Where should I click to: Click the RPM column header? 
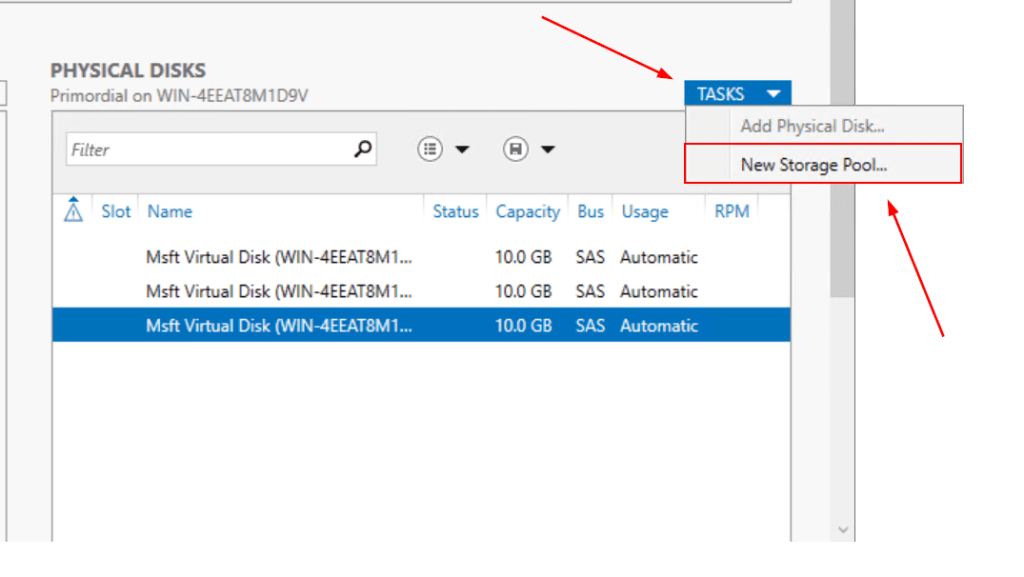[x=731, y=212]
